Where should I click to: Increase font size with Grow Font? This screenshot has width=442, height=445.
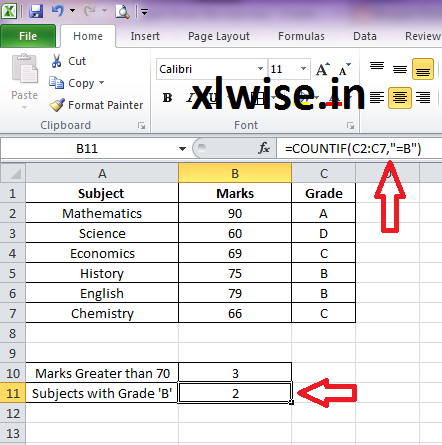coord(323,69)
